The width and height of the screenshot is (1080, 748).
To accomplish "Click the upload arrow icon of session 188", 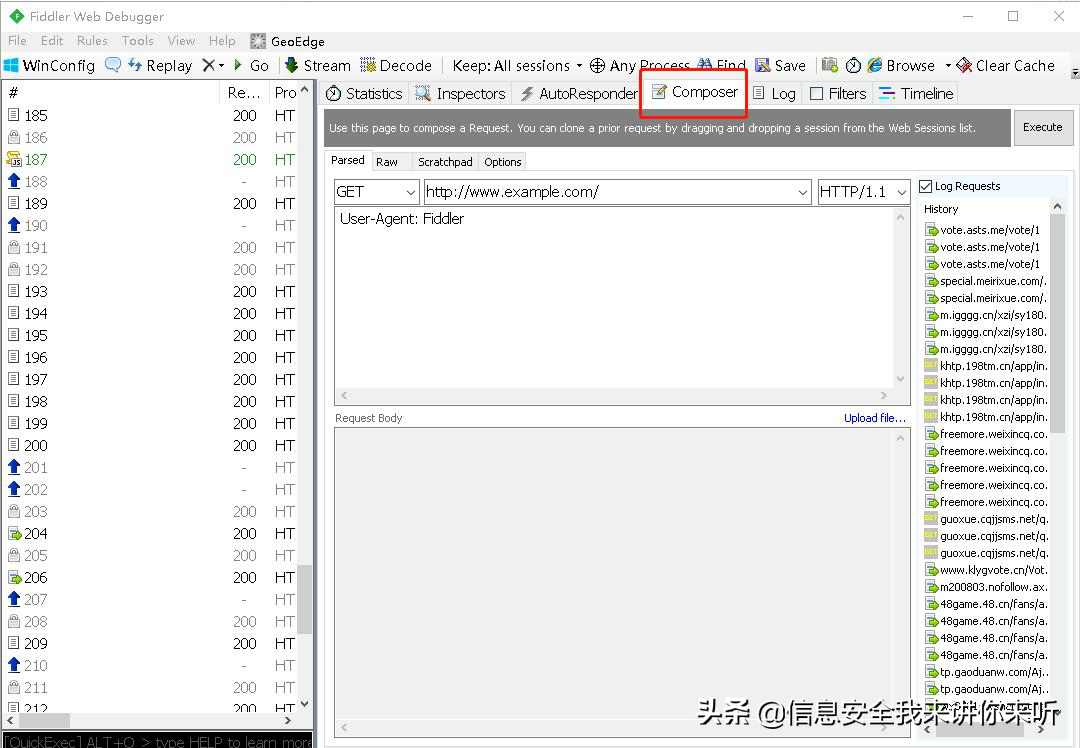I will tap(14, 181).
